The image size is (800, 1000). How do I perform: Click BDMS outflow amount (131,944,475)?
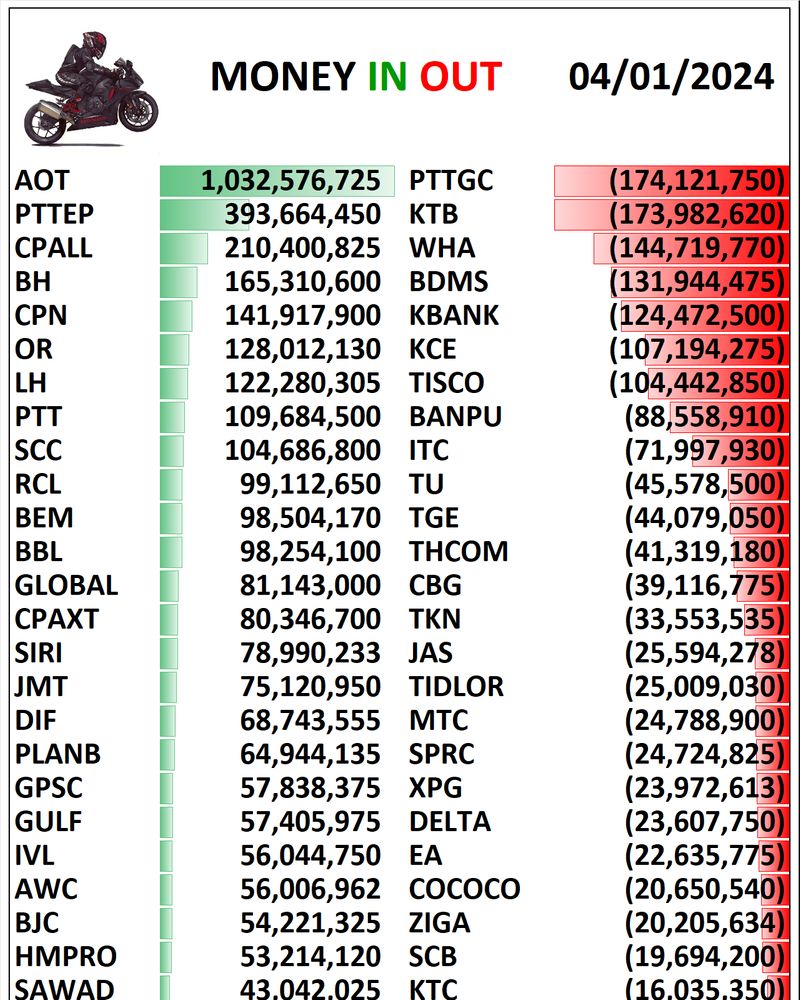pyautogui.click(x=695, y=282)
